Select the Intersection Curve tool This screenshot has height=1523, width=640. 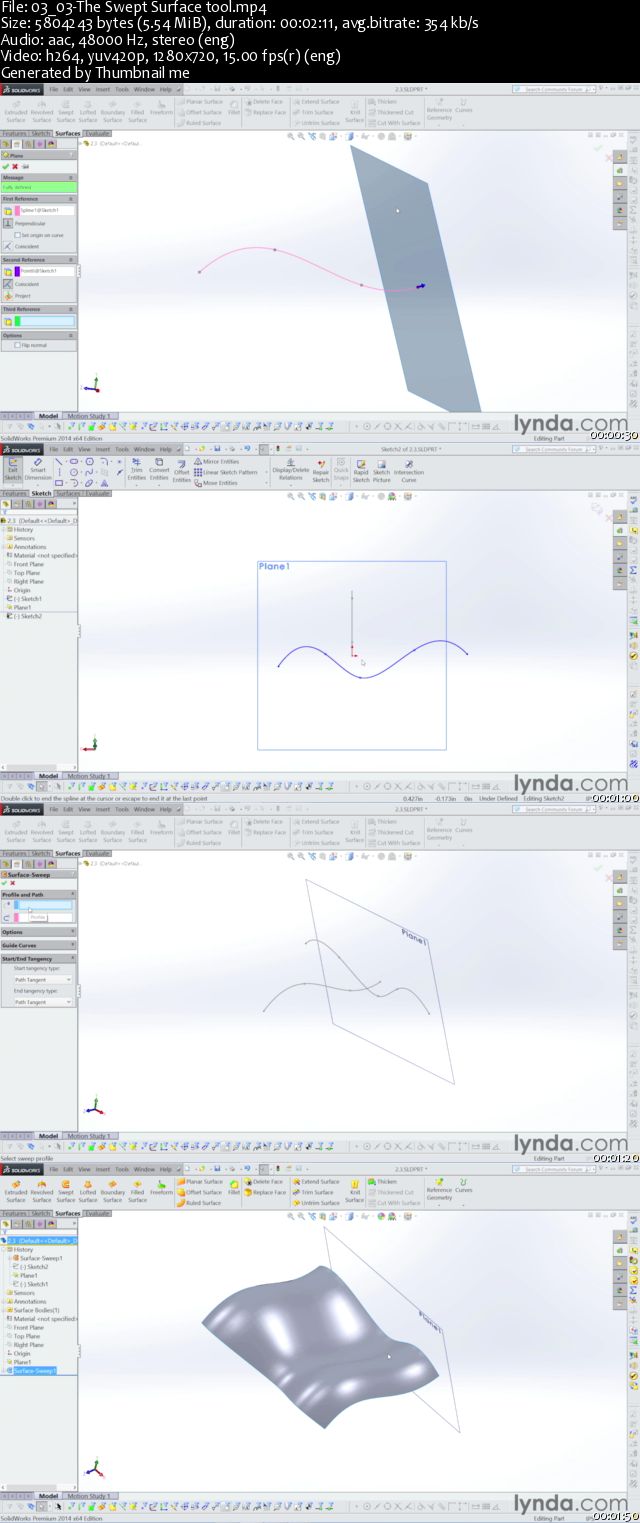[408, 470]
